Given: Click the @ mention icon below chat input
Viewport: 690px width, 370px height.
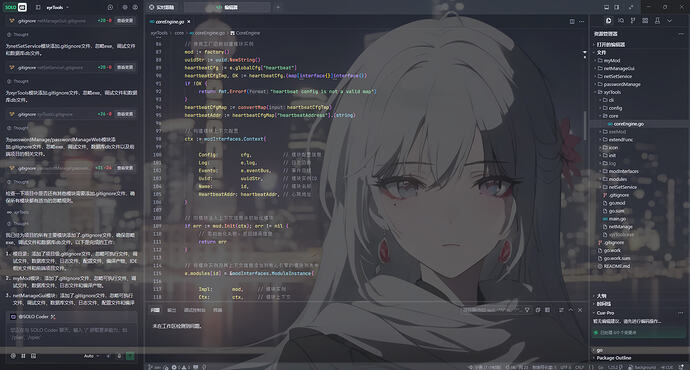Looking at the screenshot, I should 13,356.
